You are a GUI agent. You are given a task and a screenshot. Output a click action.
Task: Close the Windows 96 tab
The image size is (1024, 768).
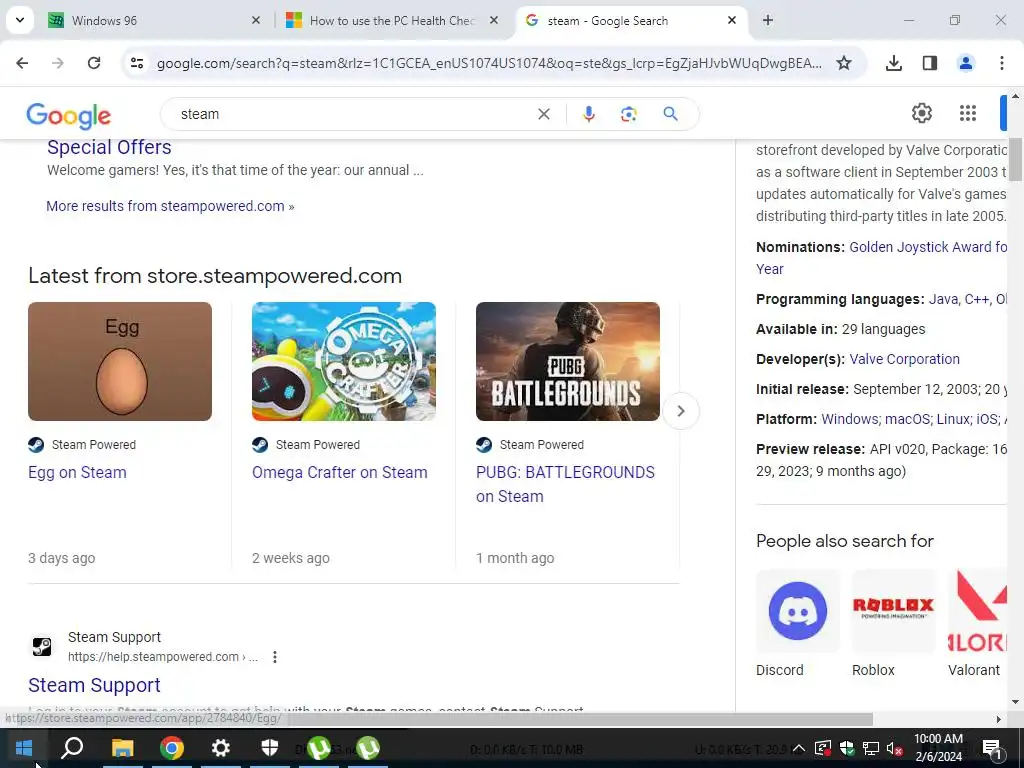pyautogui.click(x=256, y=20)
